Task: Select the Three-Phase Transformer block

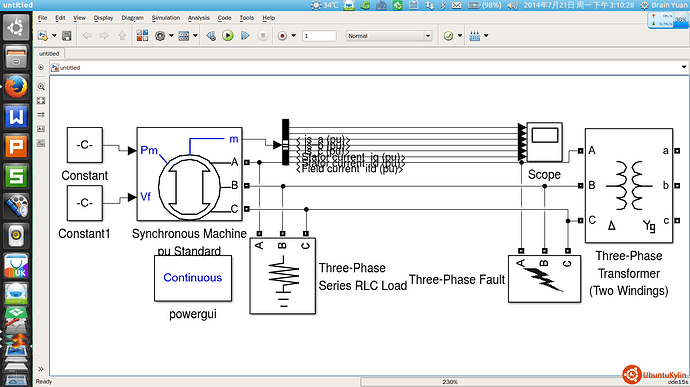Action: pos(629,185)
